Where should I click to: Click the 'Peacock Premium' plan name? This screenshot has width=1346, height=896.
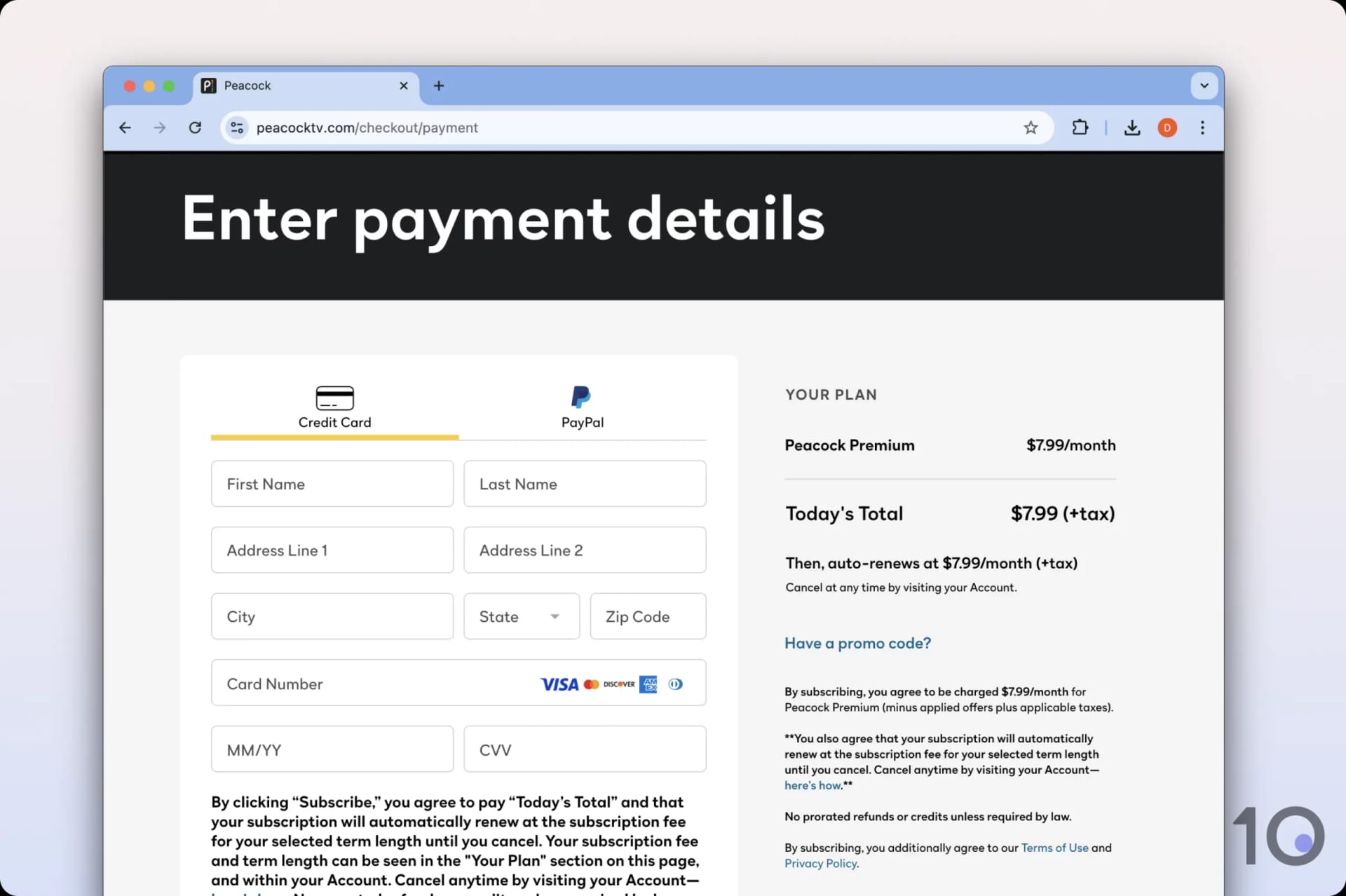[850, 445]
